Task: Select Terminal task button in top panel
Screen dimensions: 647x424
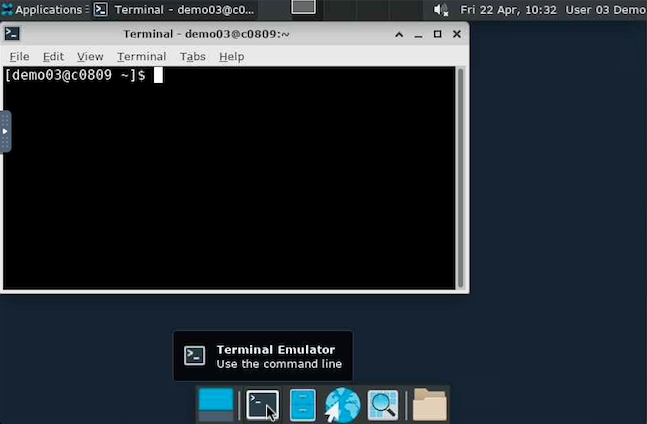Action: 175,9
